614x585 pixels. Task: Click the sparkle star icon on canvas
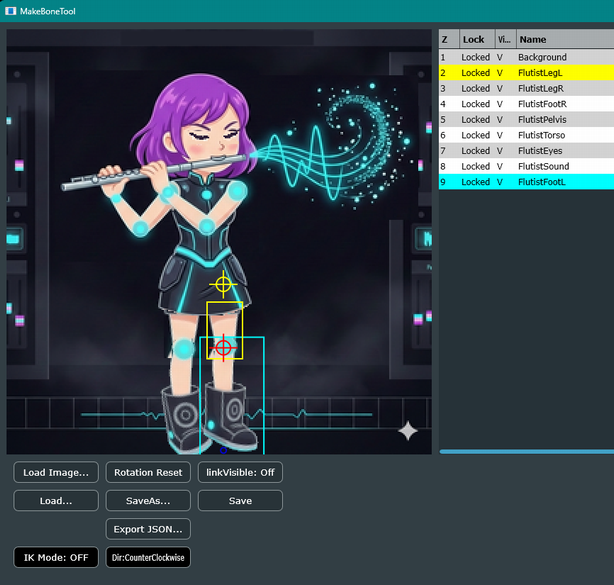tap(408, 431)
